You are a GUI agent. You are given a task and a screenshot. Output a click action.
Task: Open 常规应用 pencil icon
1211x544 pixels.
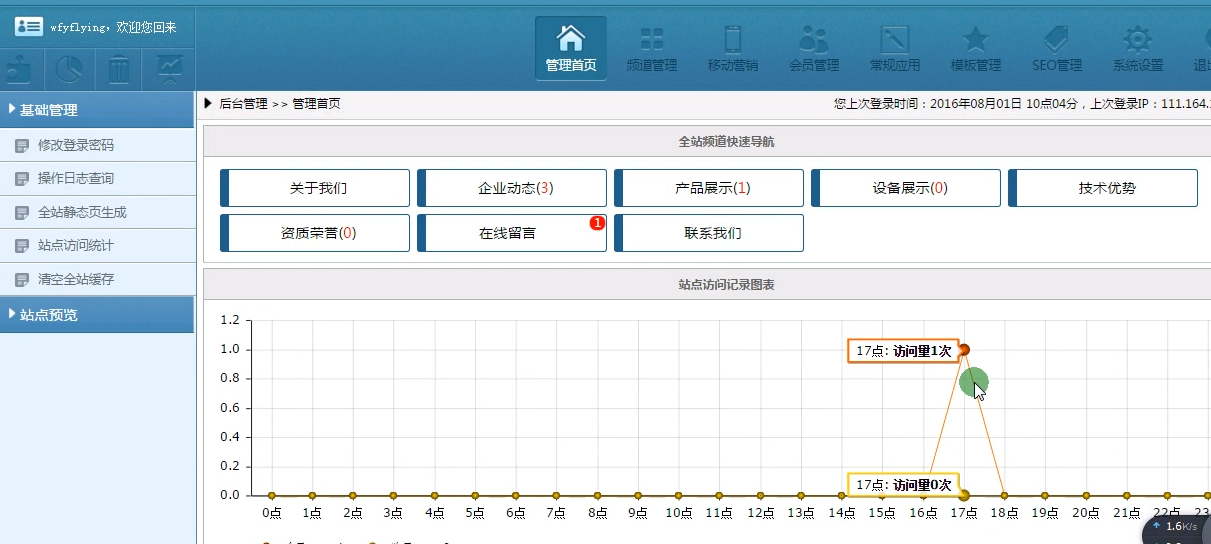(894, 40)
